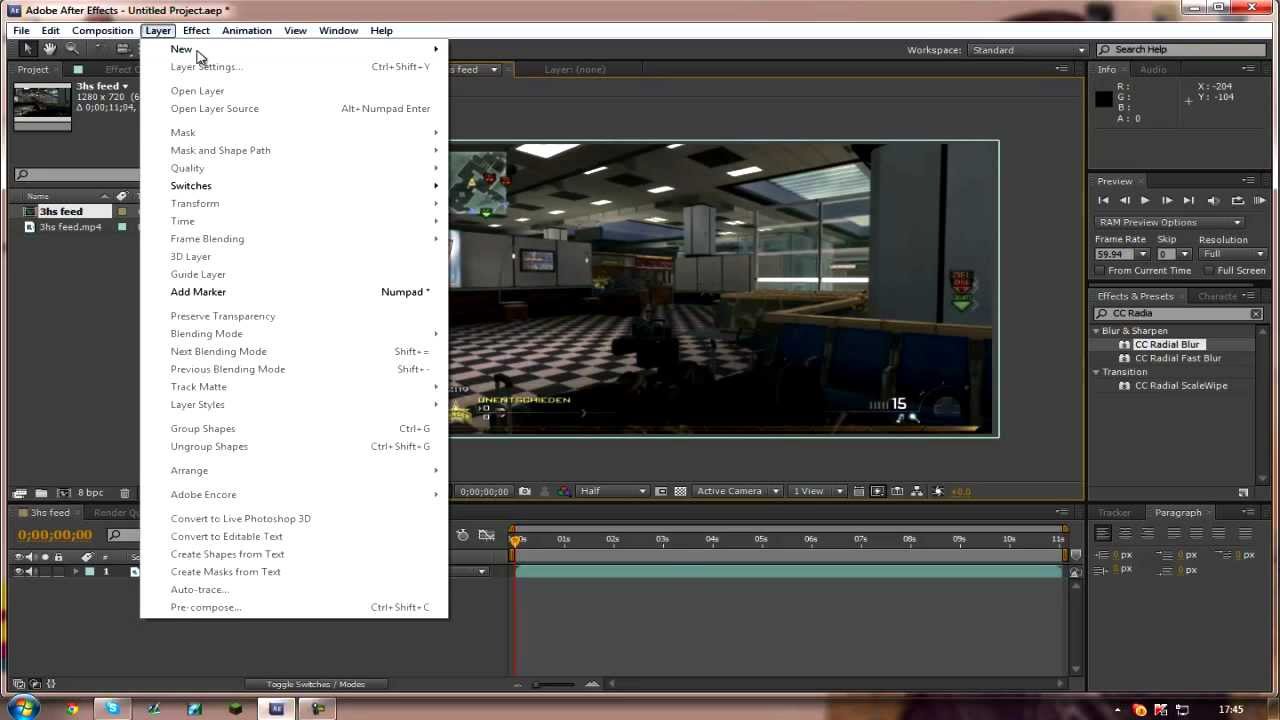Select the Hand tool
This screenshot has width=1280, height=720.
49,49
